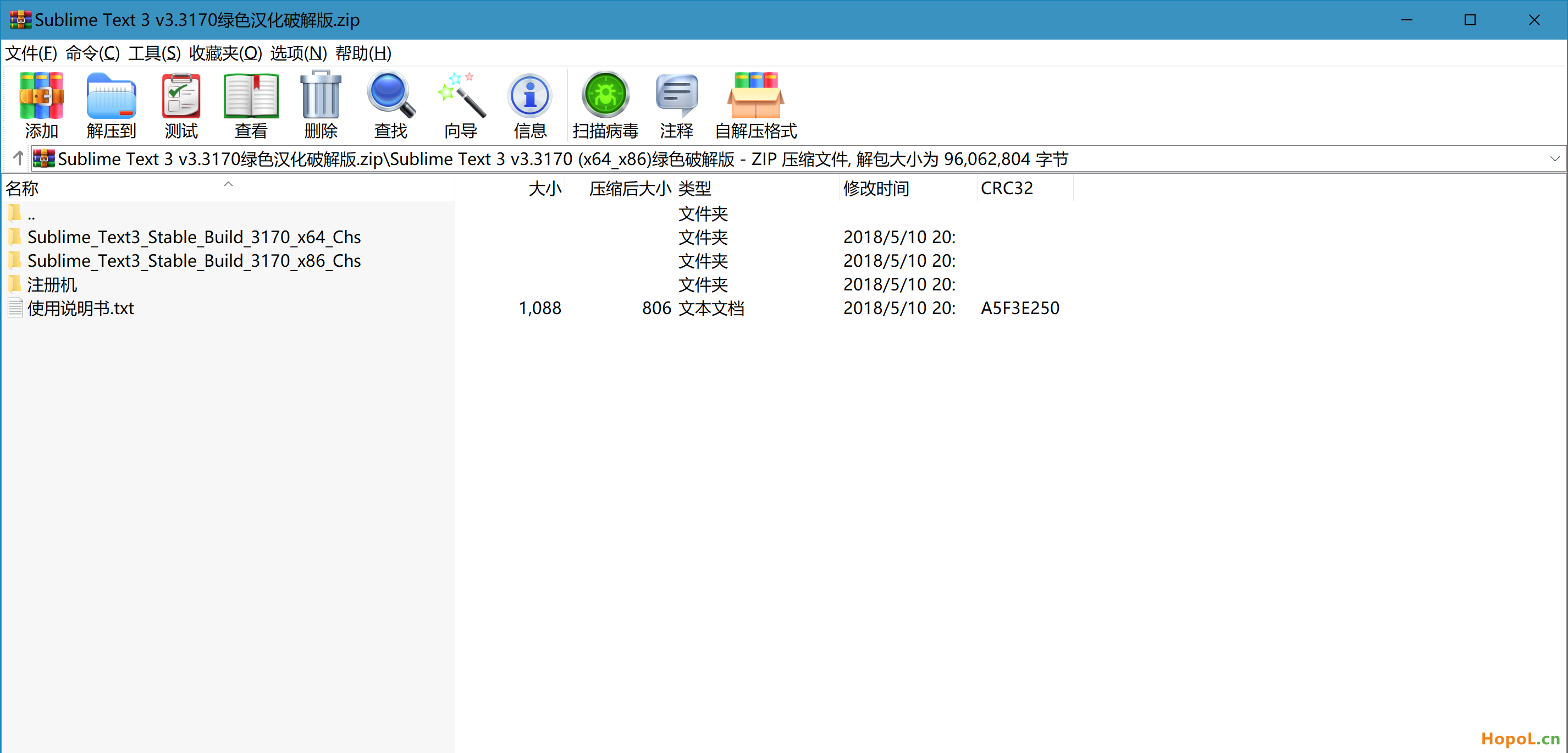Image resolution: width=1568 pixels, height=753 pixels.
Task: Maximize the WinRAR window
Action: 1470,20
